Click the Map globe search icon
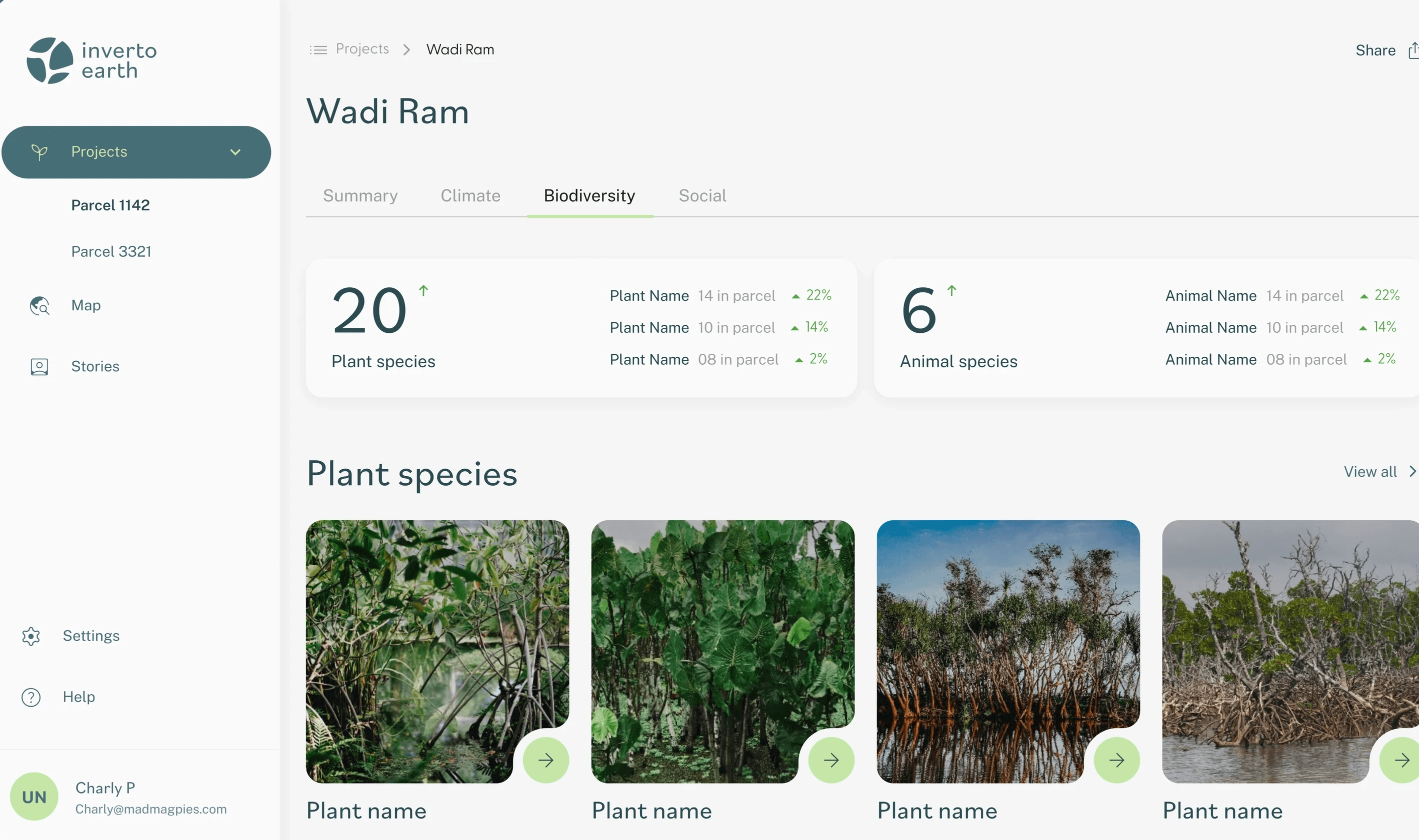The height and width of the screenshot is (840, 1419). (39, 305)
